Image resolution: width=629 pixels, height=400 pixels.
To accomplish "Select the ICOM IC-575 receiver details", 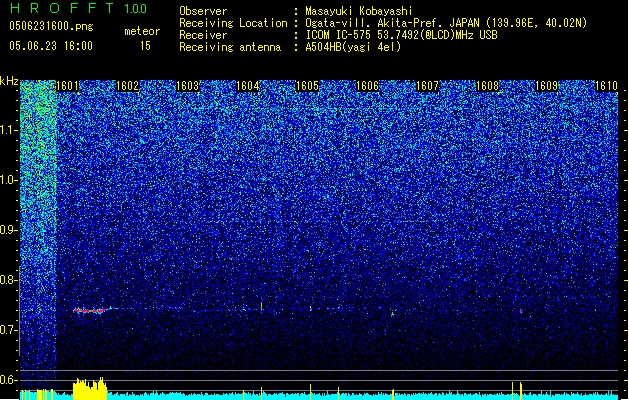I will point(402,35).
